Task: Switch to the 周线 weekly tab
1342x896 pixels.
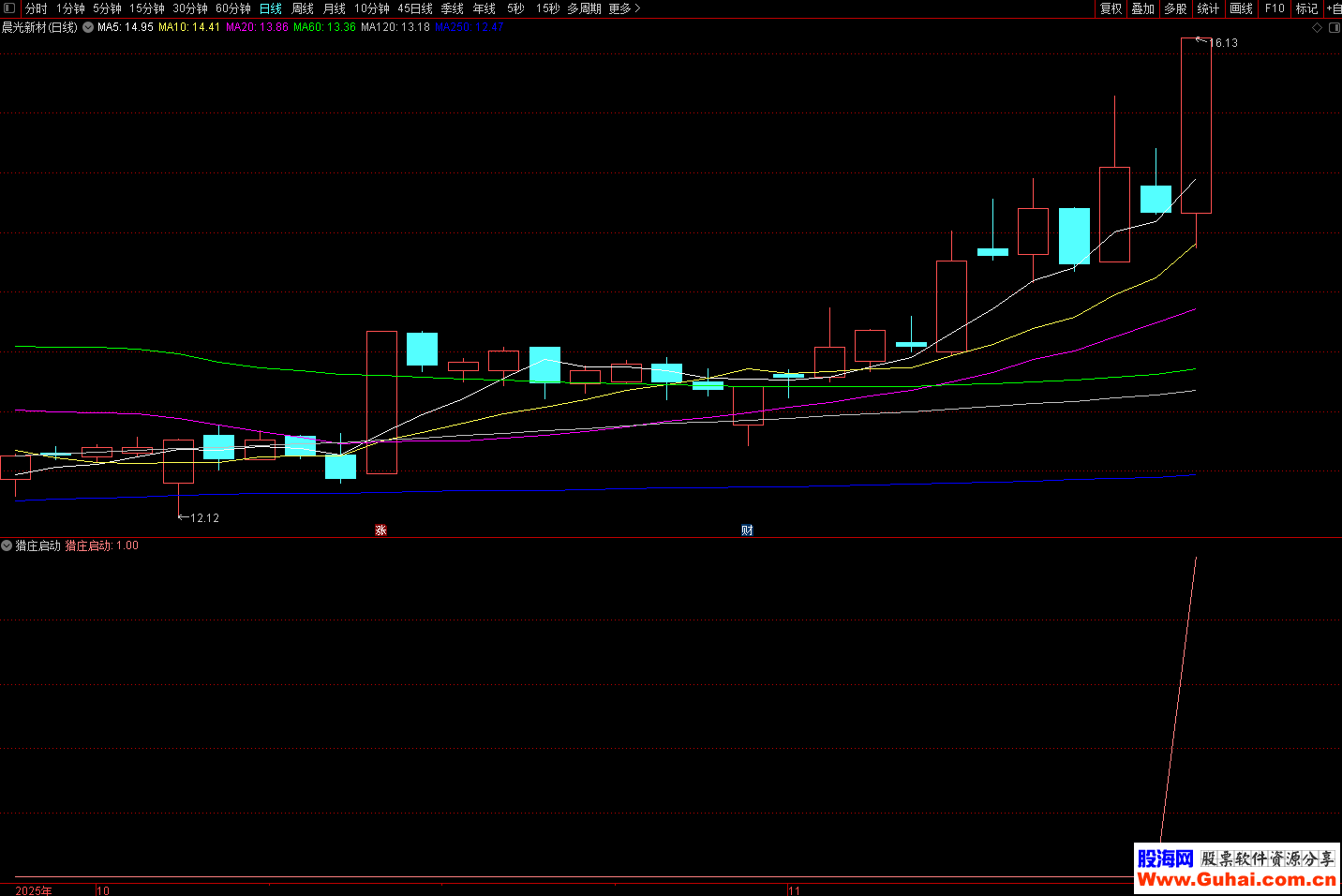Action: (x=303, y=8)
